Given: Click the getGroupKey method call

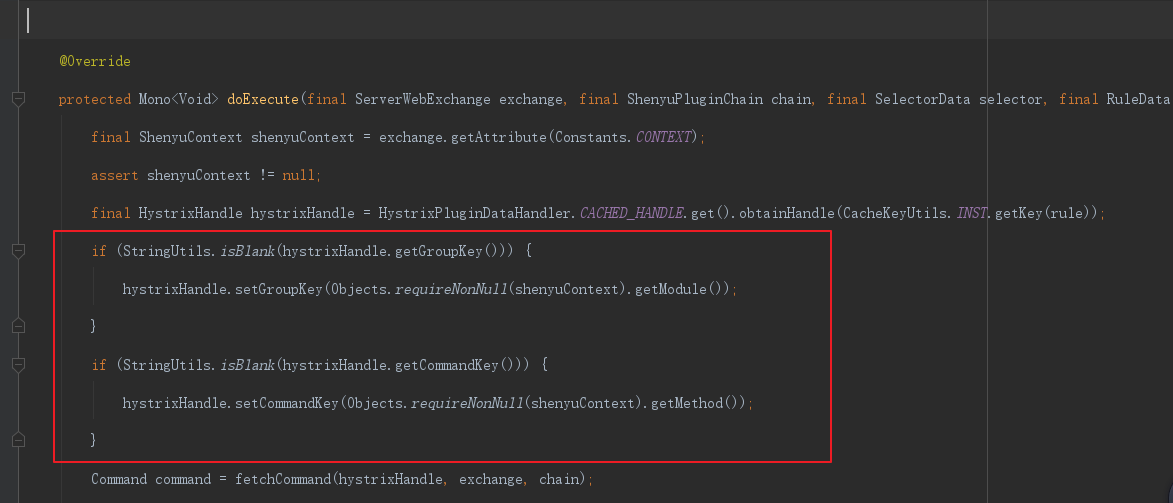Looking at the screenshot, I should pos(438,251).
